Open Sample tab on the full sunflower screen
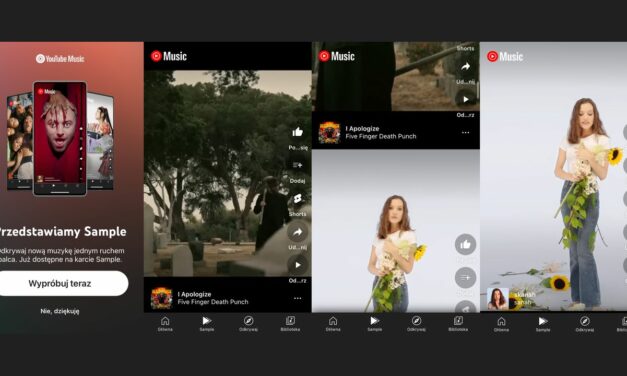 tap(543, 324)
